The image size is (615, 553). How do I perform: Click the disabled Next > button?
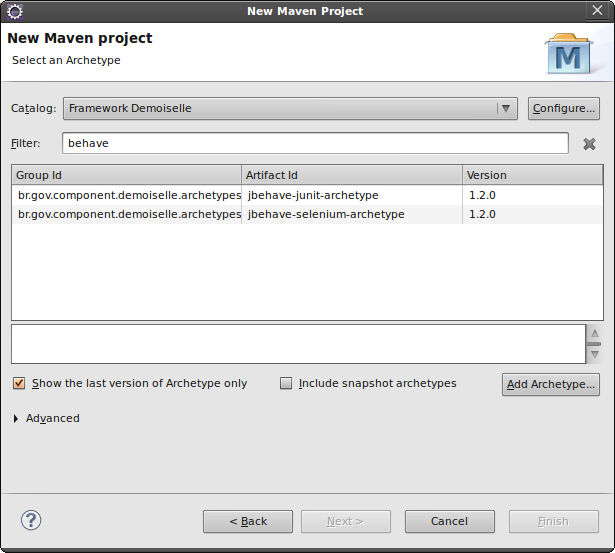point(346,521)
